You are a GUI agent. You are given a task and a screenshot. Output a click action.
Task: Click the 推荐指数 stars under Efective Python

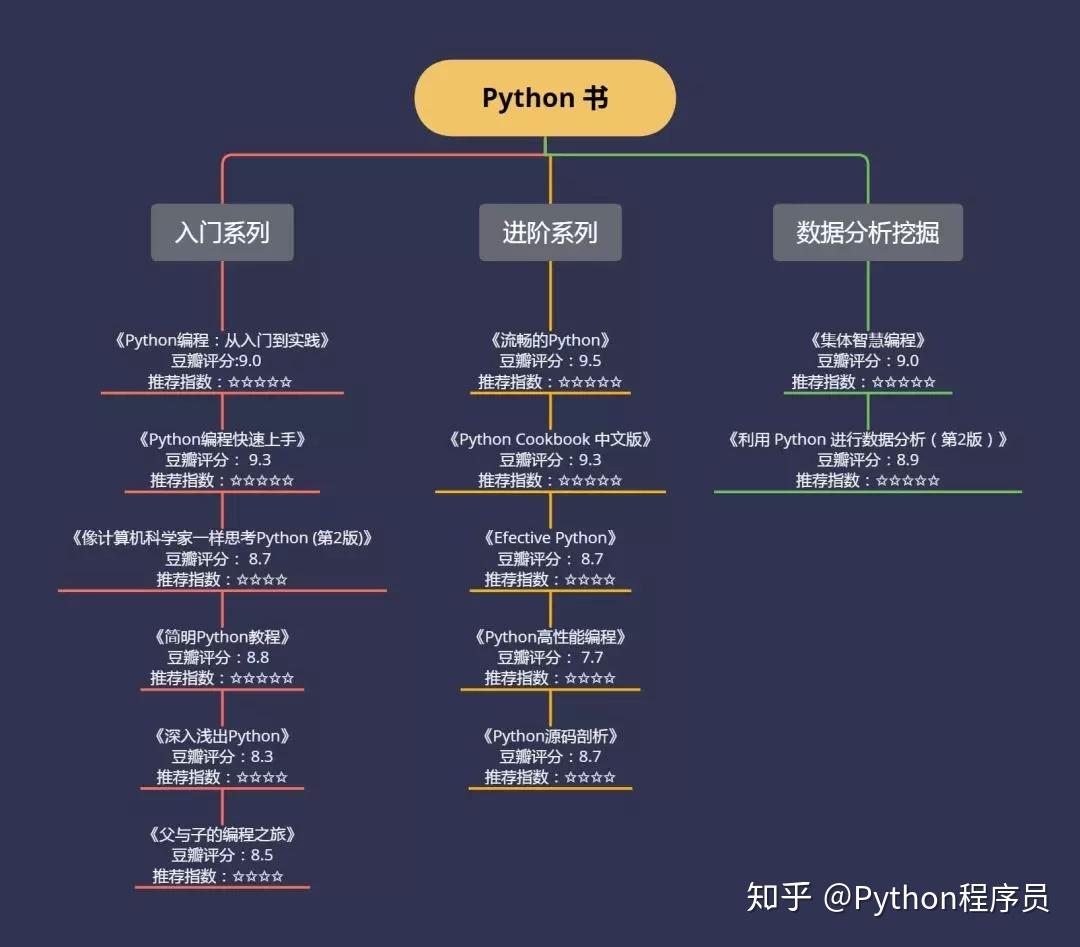[x=590, y=580]
